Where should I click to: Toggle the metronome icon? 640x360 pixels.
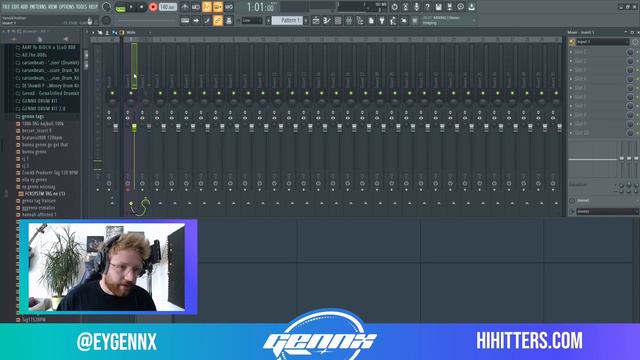pos(185,7)
